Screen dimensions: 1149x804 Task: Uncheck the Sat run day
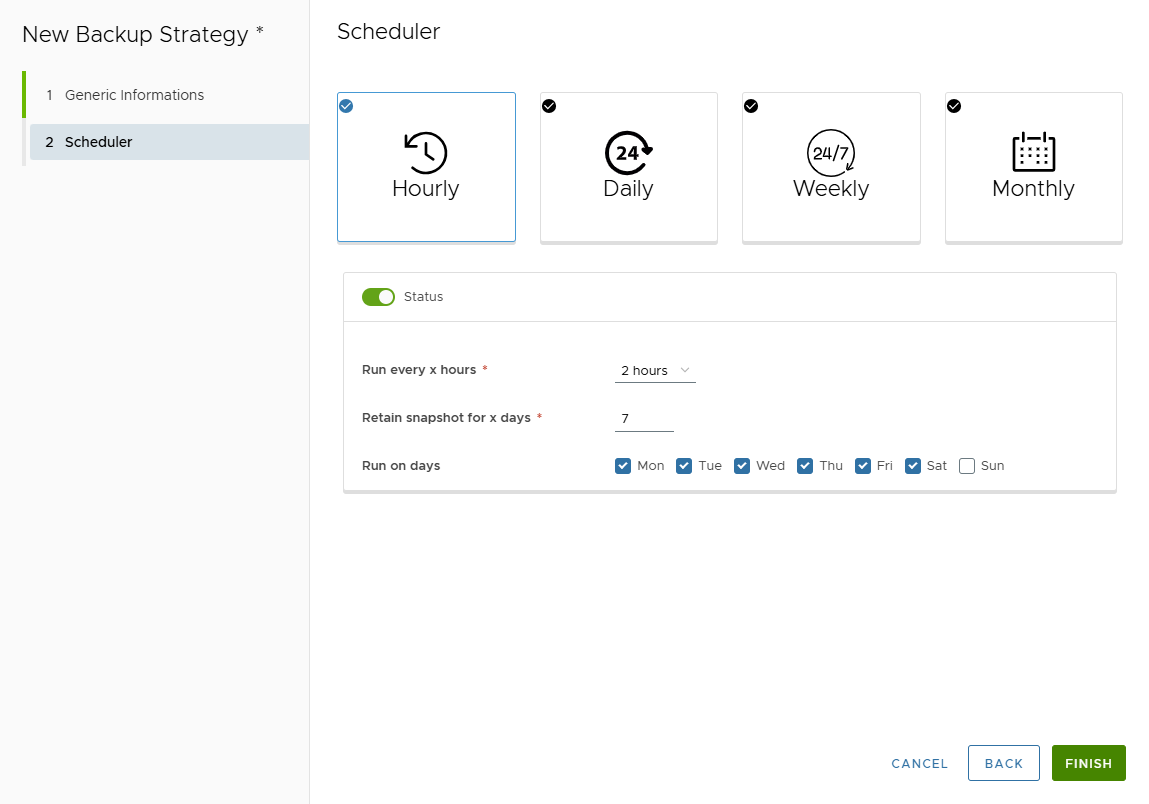[x=913, y=466]
